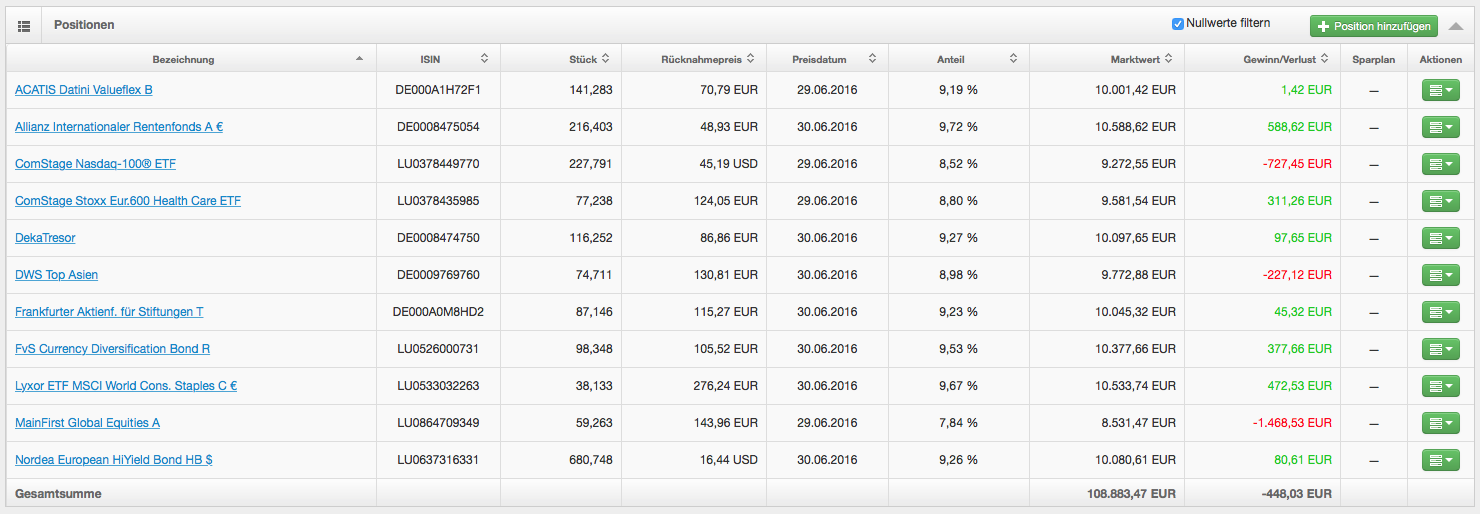Viewport: 1480px width, 514px height.
Task: Click the Position hinzufügen button
Action: pos(1373,26)
